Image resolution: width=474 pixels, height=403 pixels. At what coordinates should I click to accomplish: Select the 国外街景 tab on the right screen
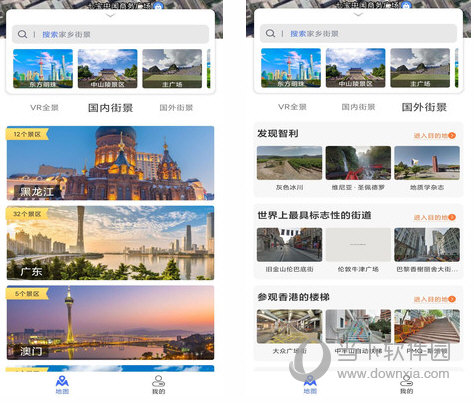point(424,107)
